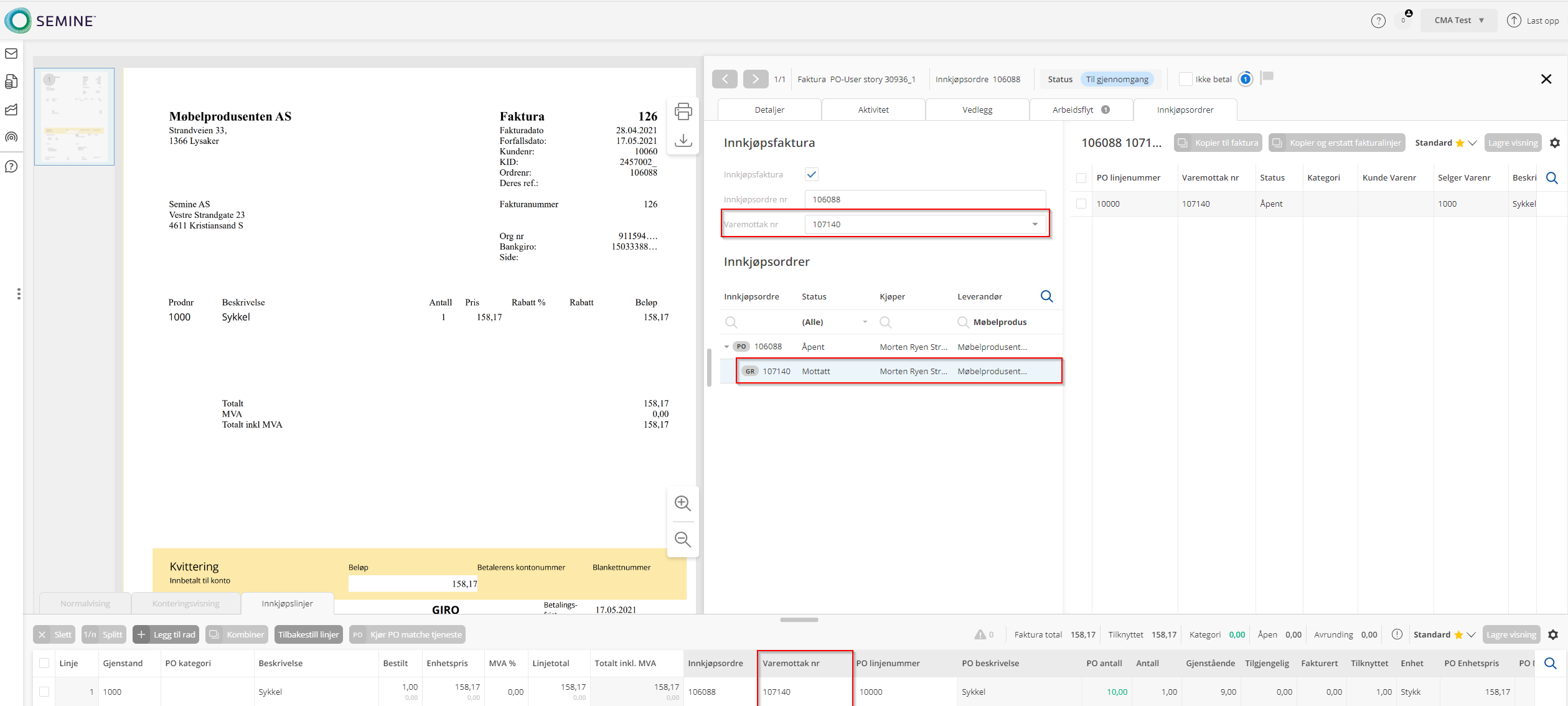Zoom in on the invoice document
Screen dimensions: 1568x706
tap(683, 503)
